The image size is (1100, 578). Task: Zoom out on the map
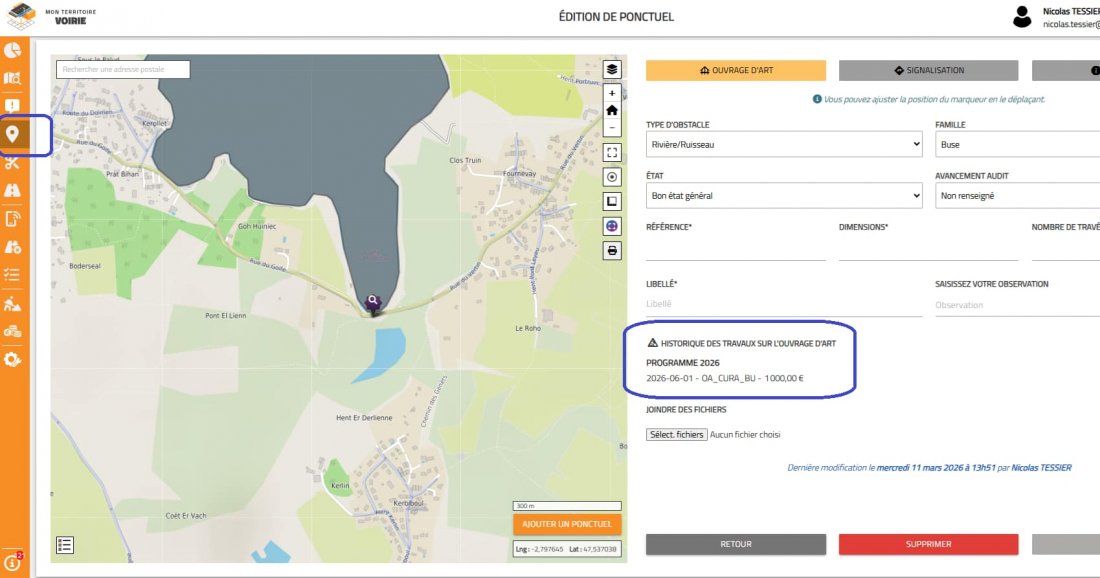click(612, 128)
